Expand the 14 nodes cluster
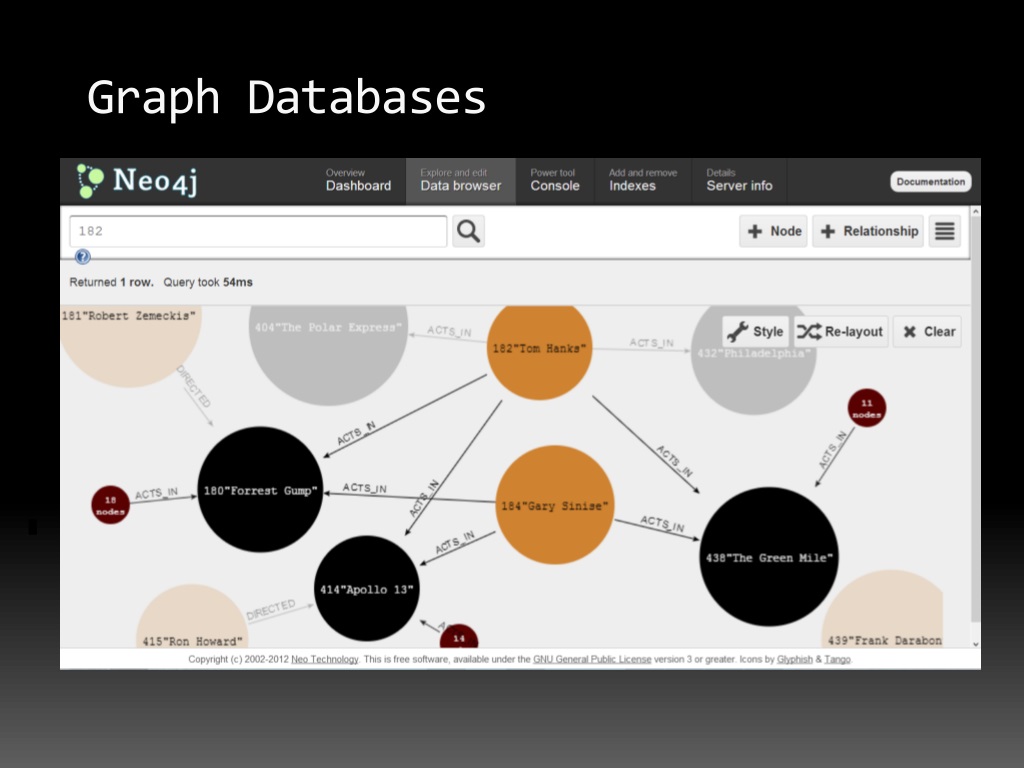The image size is (1024, 768). coord(459,637)
